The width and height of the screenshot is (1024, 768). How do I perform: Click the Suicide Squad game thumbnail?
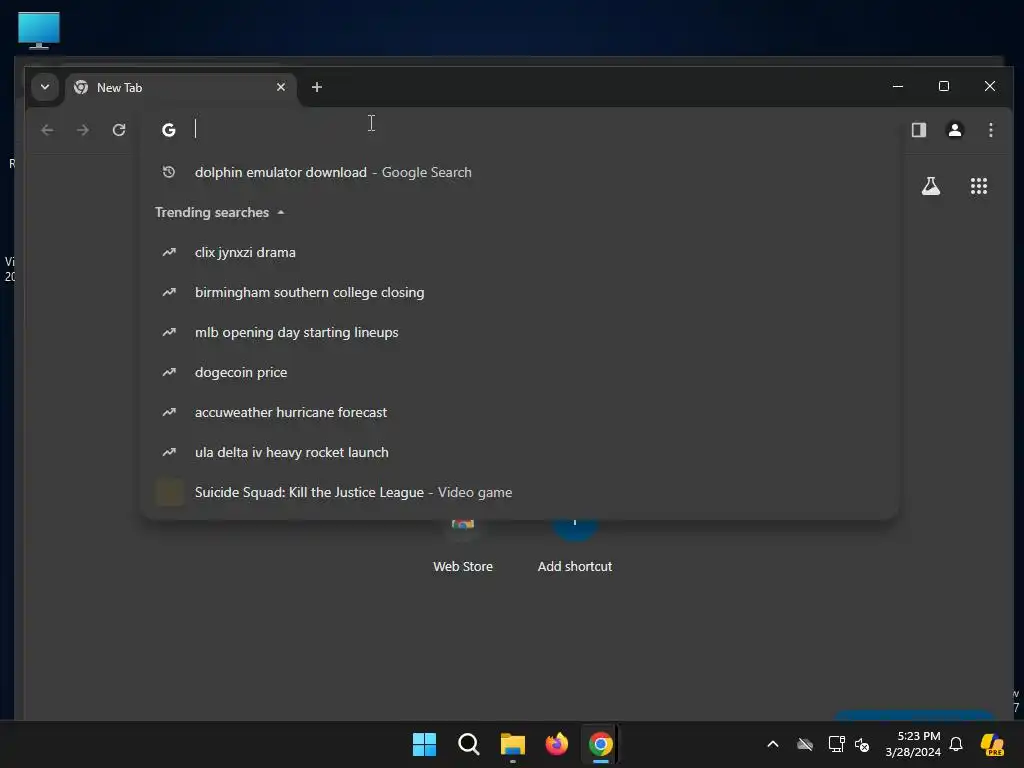(169, 492)
